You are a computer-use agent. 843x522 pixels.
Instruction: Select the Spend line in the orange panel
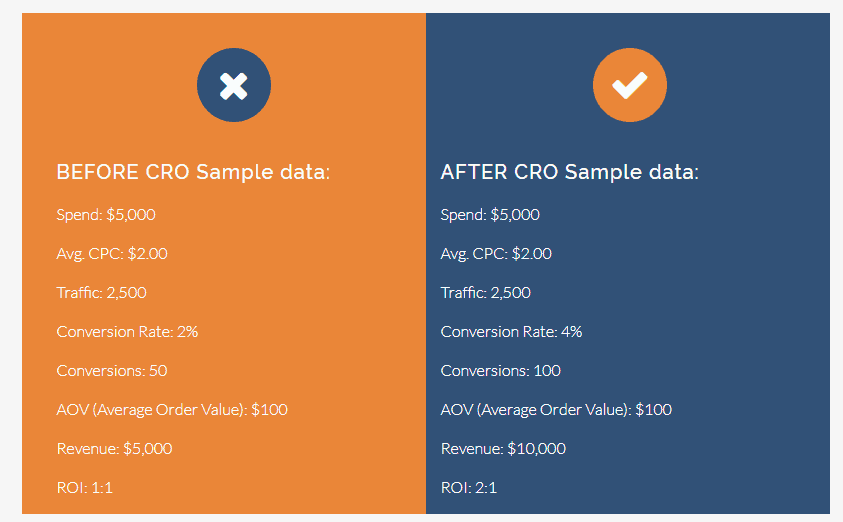tap(106, 215)
